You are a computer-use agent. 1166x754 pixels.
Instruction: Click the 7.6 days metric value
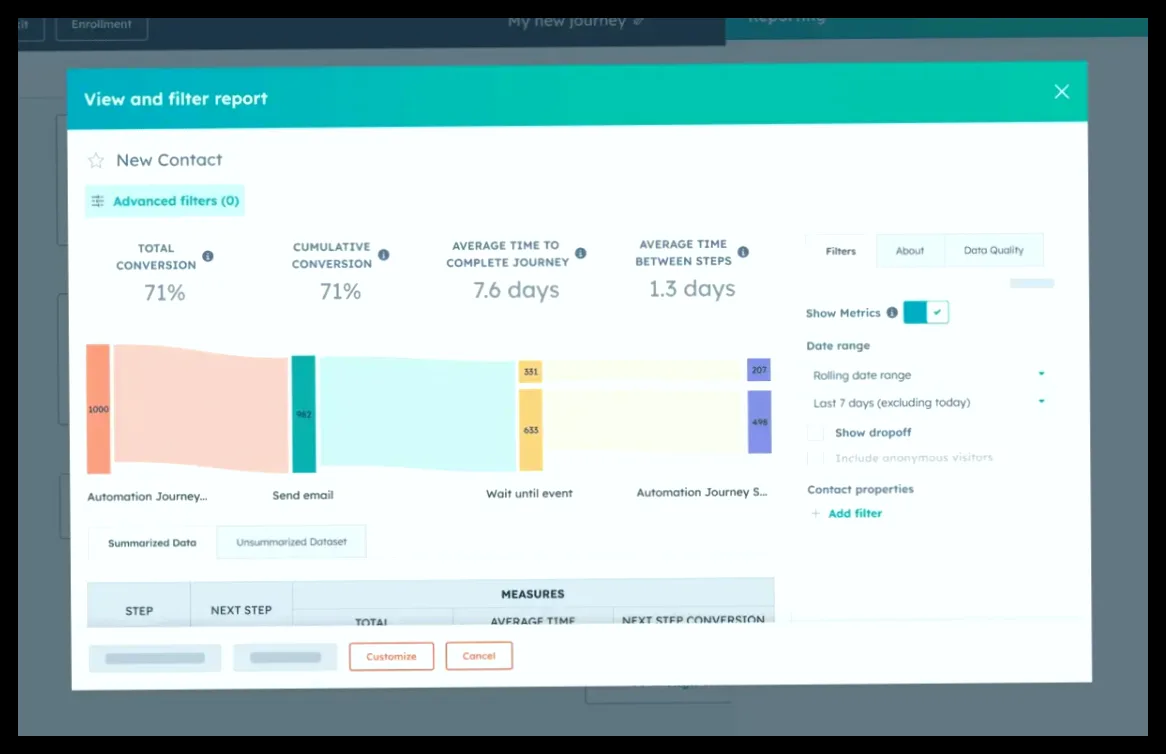(x=516, y=290)
